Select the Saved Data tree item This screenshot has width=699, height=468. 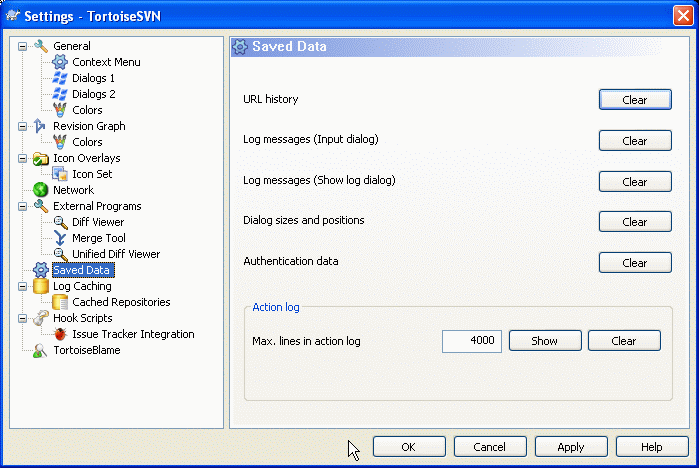(x=83, y=270)
